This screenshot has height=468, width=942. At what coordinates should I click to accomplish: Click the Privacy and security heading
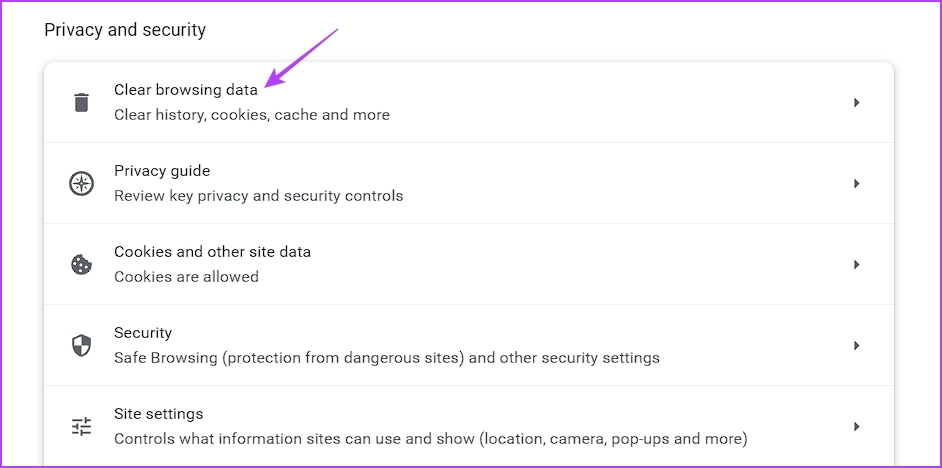[x=125, y=30]
